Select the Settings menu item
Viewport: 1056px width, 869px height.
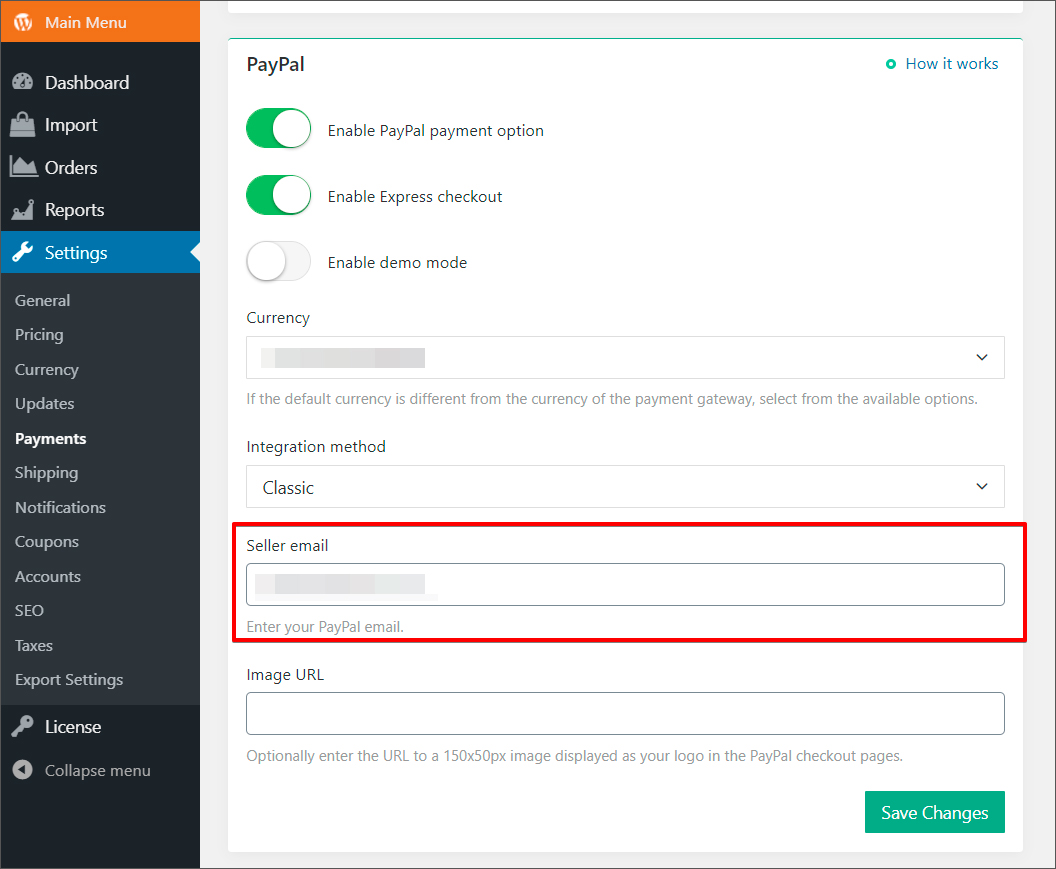pyautogui.click(x=100, y=252)
